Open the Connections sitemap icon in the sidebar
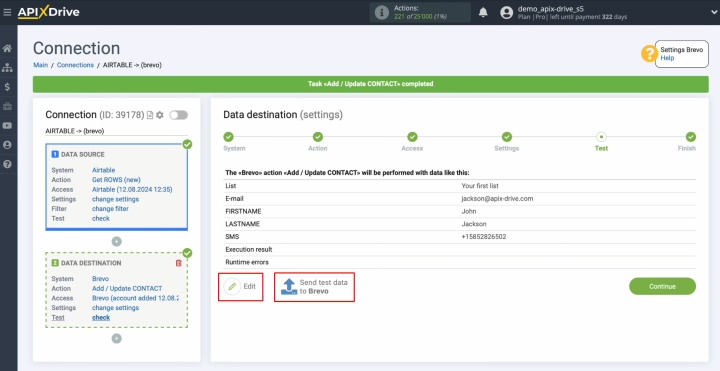Image resolution: width=720 pixels, height=371 pixels. point(7,68)
